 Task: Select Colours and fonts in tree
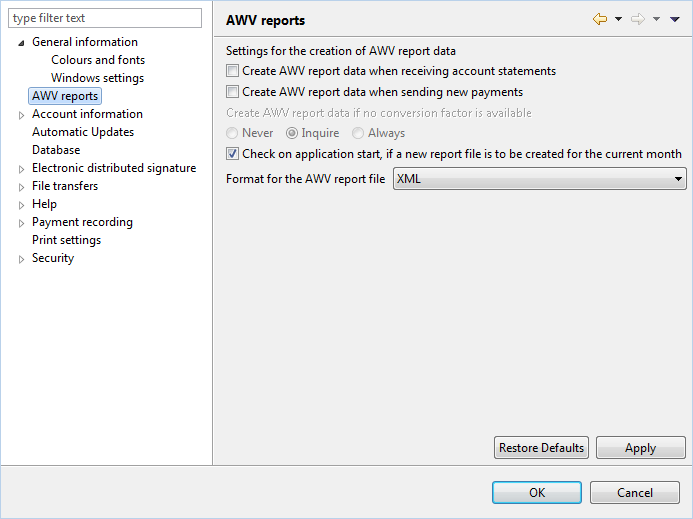point(98,60)
